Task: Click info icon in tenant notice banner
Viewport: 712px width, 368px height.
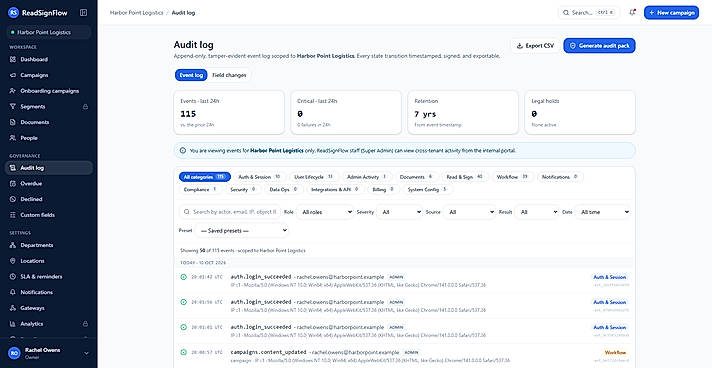Action: [x=183, y=150]
